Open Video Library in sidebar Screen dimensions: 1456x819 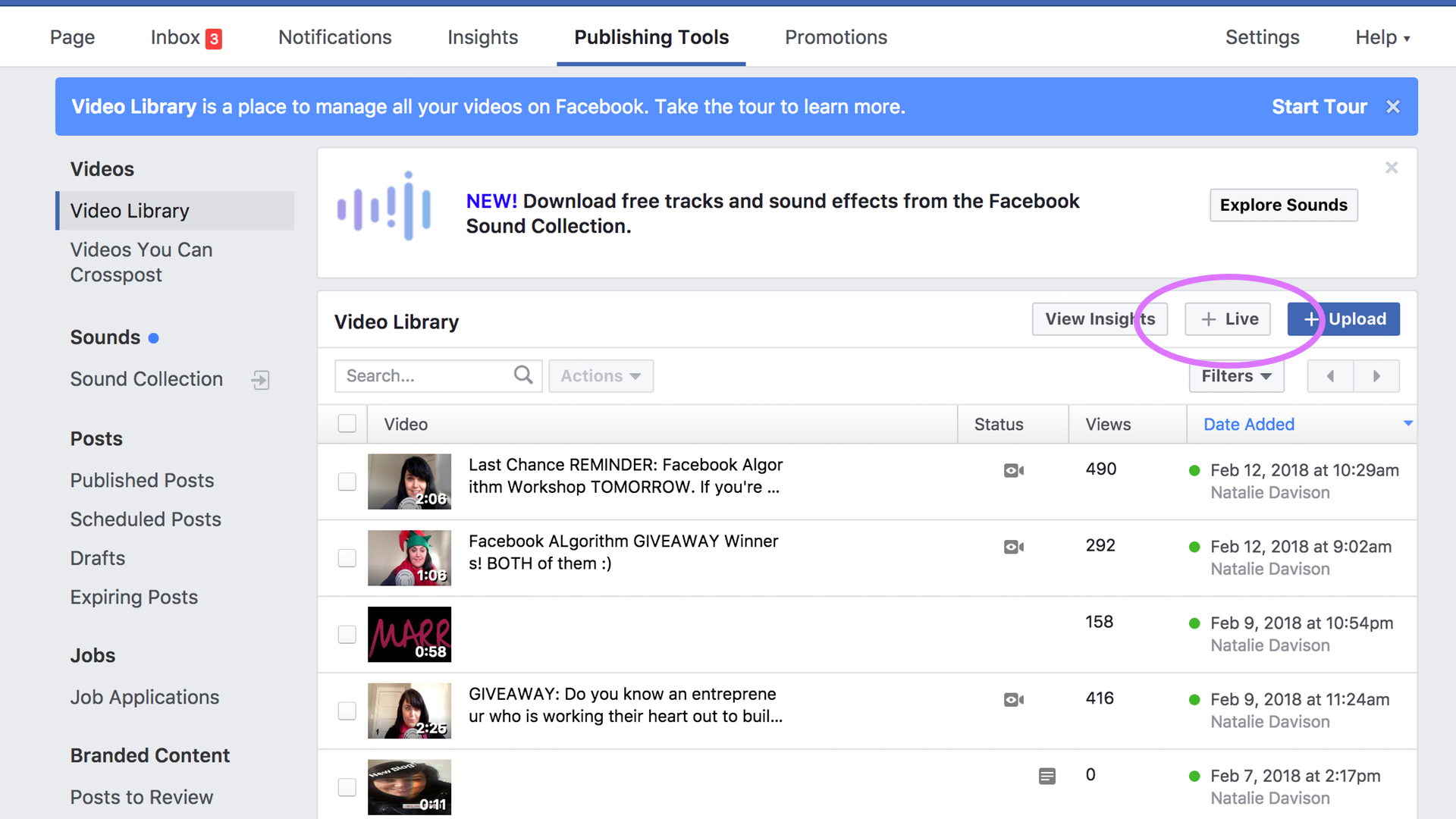175,211
